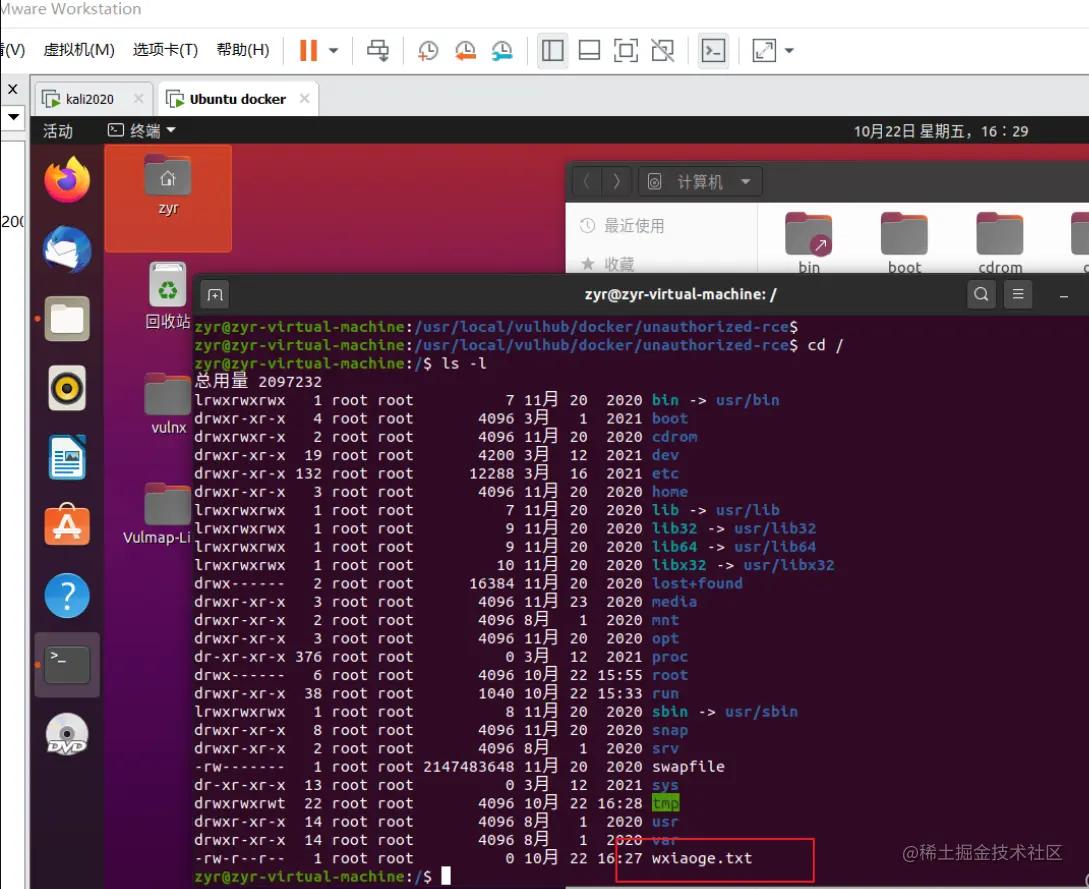Open the snapshot manager icon
The height and width of the screenshot is (889, 1089).
coord(501,50)
